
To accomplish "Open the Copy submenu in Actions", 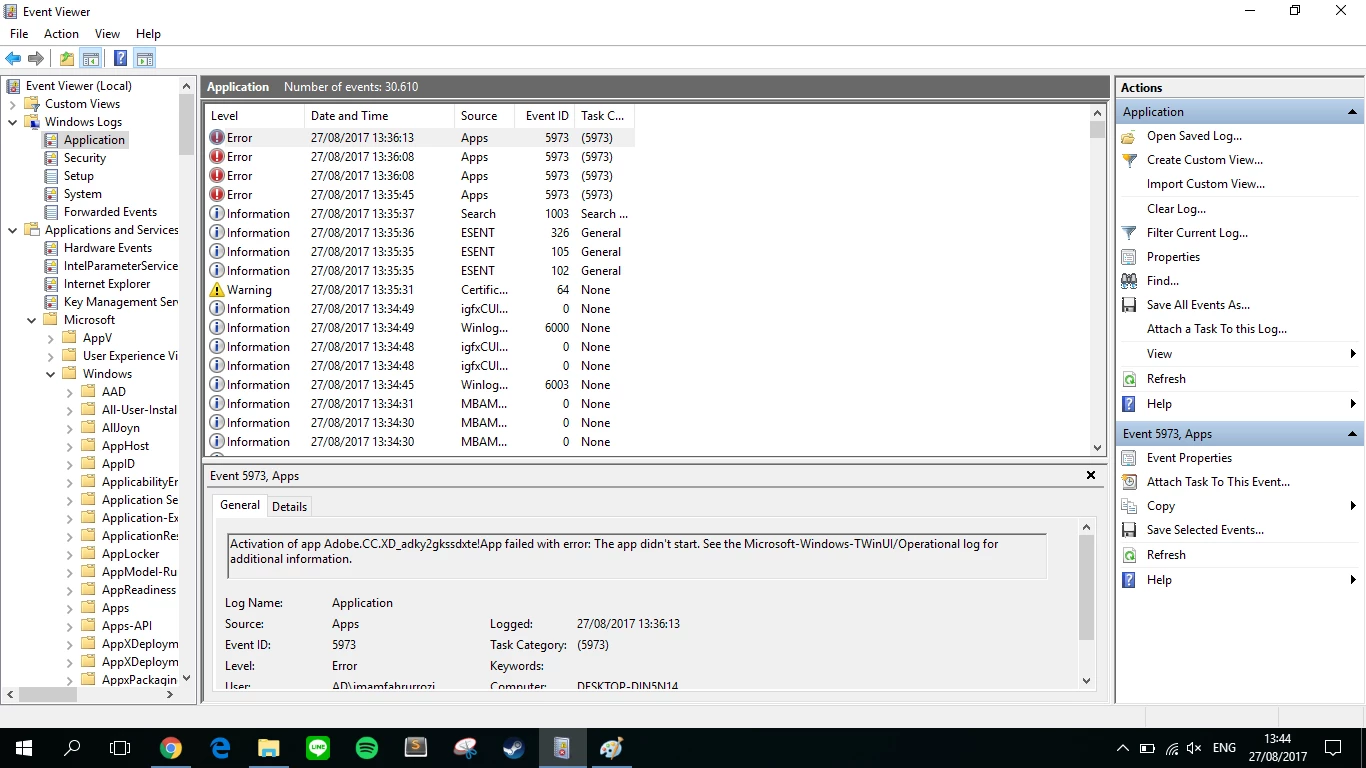I will click(x=1240, y=506).
